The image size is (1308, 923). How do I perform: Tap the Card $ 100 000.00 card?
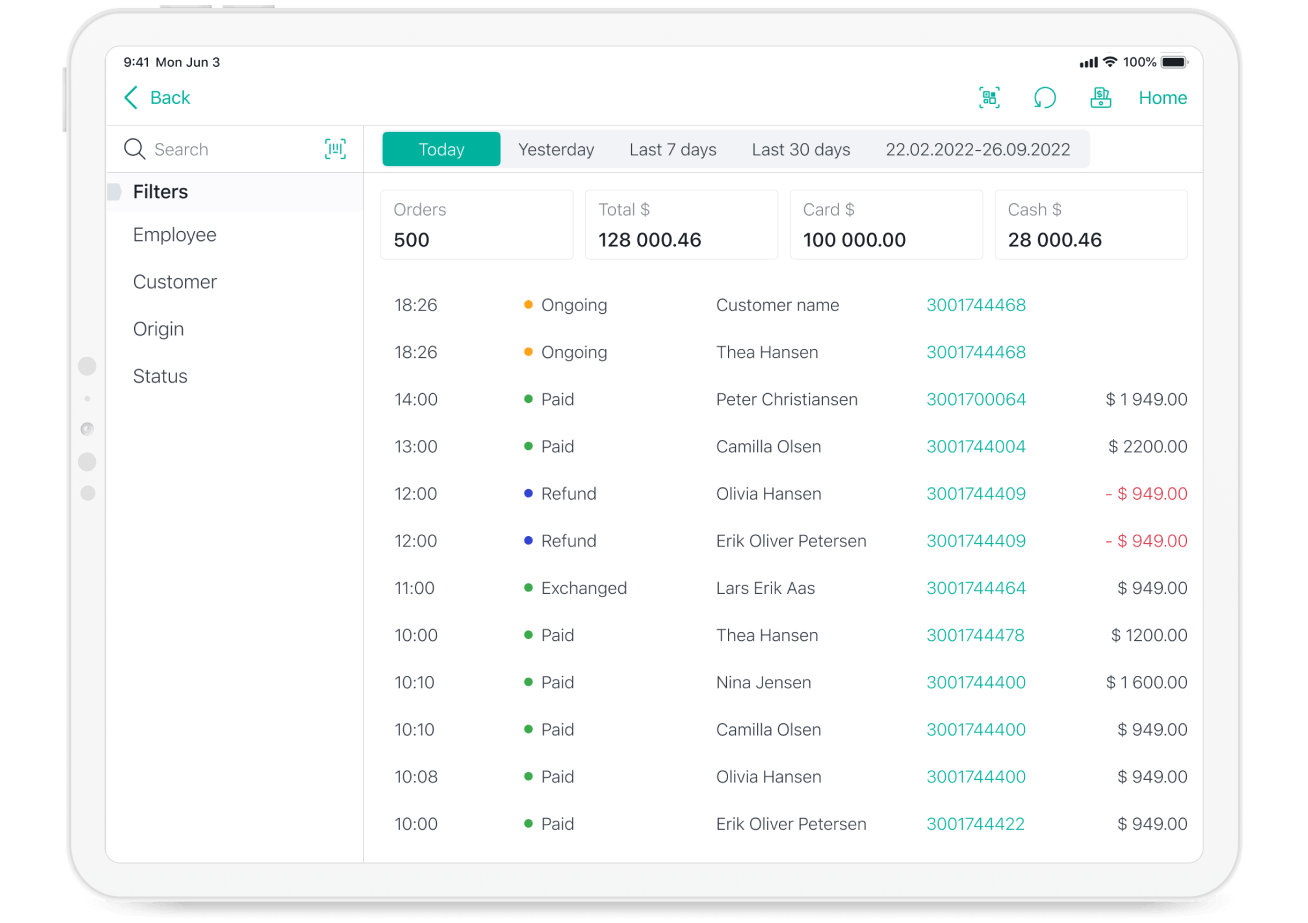tap(886, 225)
